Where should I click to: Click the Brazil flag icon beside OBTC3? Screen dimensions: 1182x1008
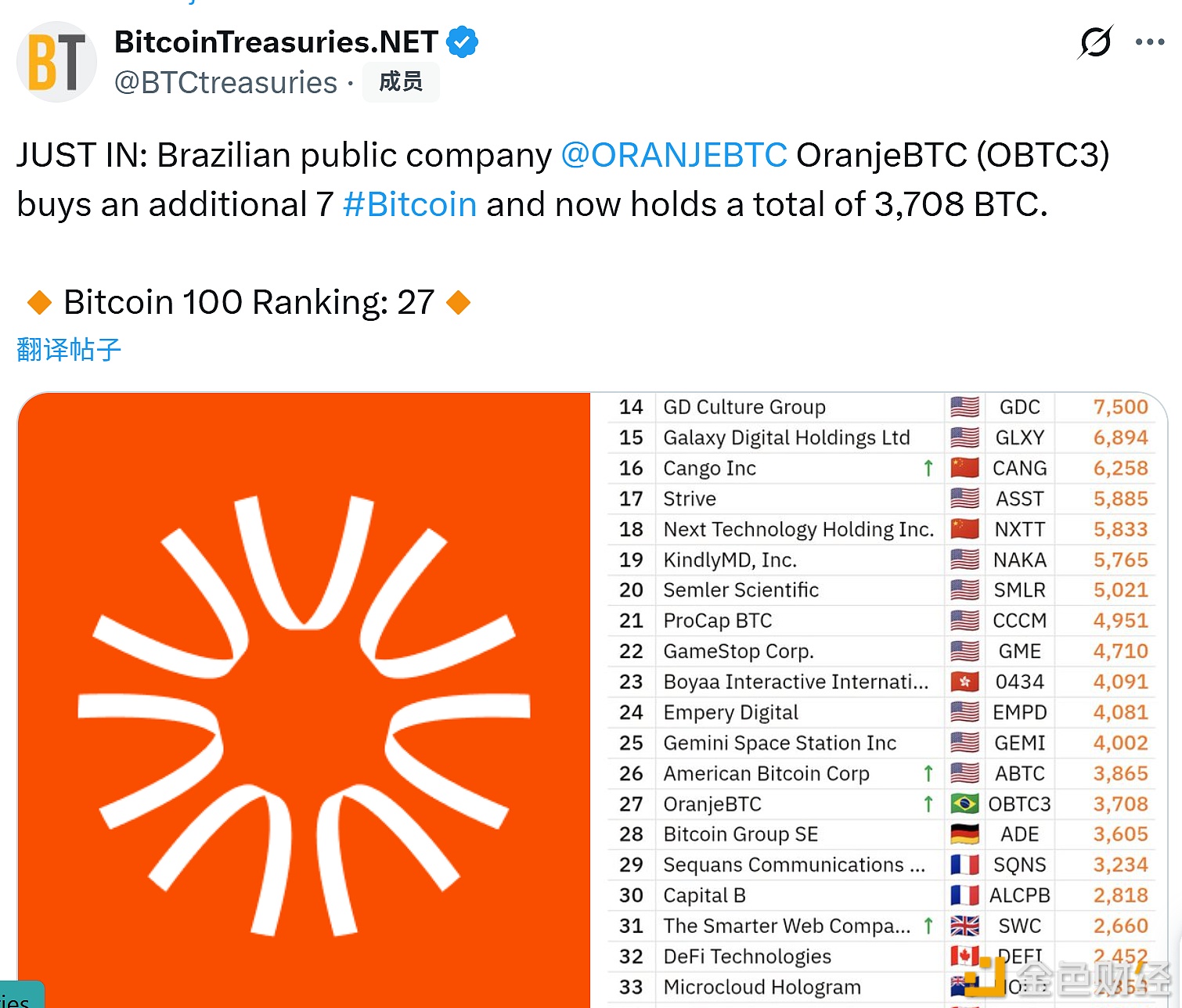click(964, 804)
